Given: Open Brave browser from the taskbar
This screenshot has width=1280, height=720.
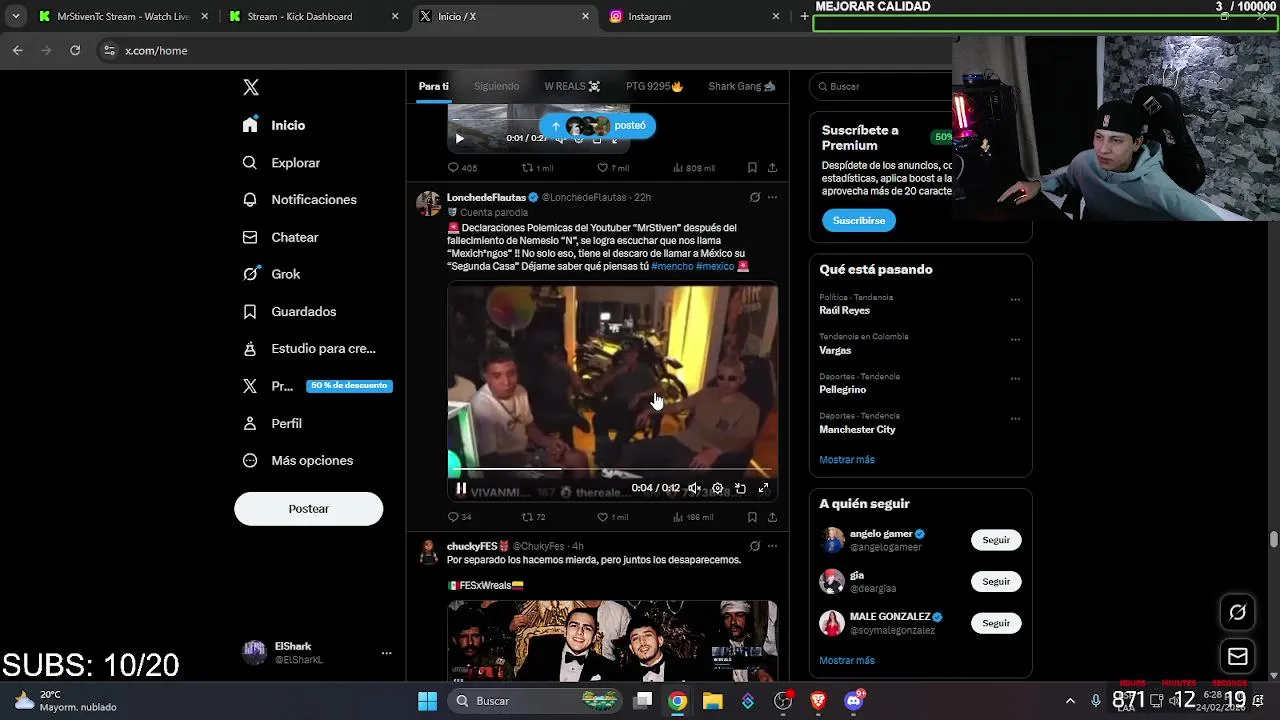Looking at the screenshot, I should [818, 701].
